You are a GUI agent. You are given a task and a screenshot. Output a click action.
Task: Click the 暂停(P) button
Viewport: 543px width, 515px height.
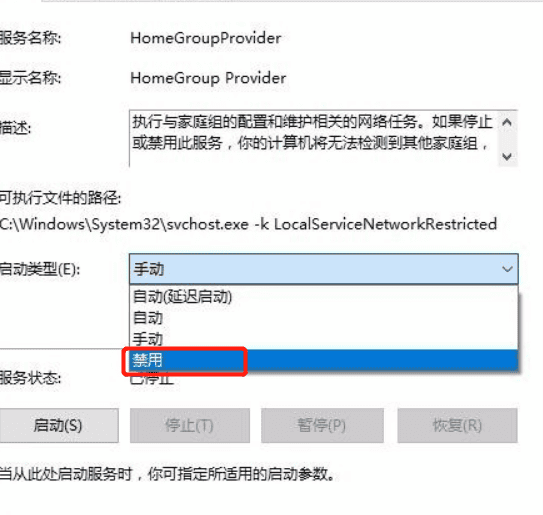click(x=322, y=425)
